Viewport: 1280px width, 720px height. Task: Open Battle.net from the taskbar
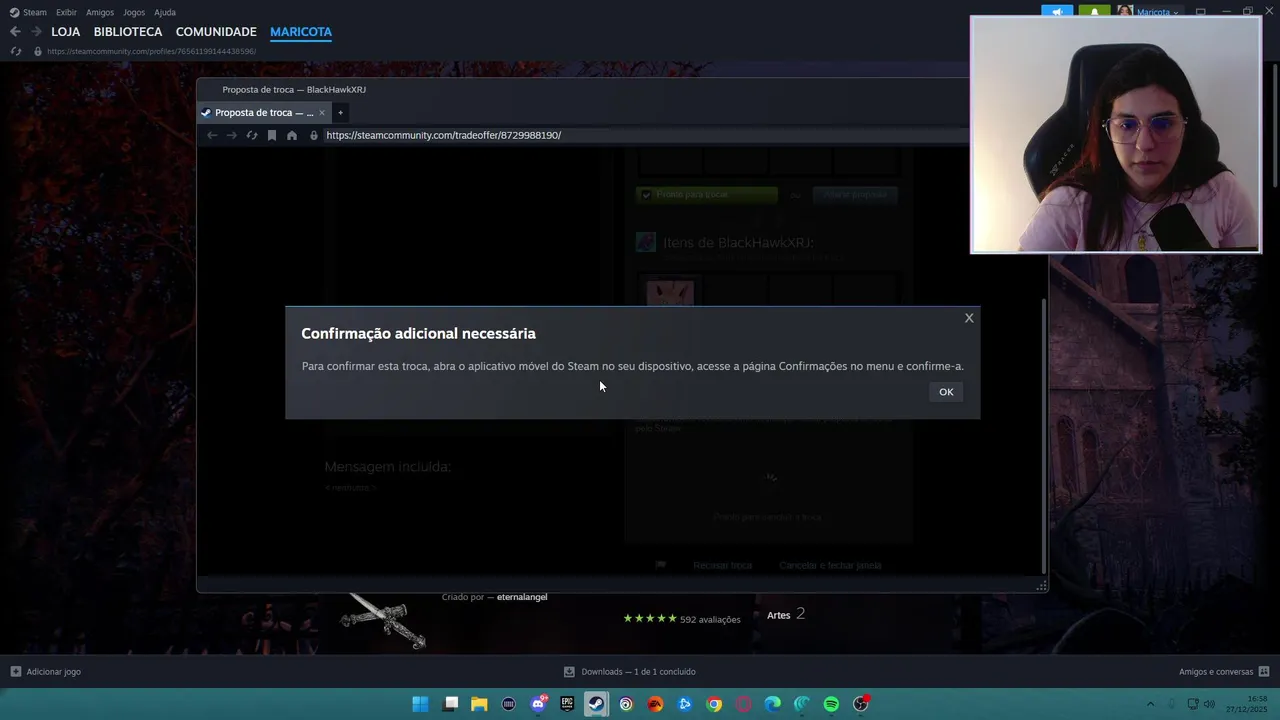(x=685, y=704)
